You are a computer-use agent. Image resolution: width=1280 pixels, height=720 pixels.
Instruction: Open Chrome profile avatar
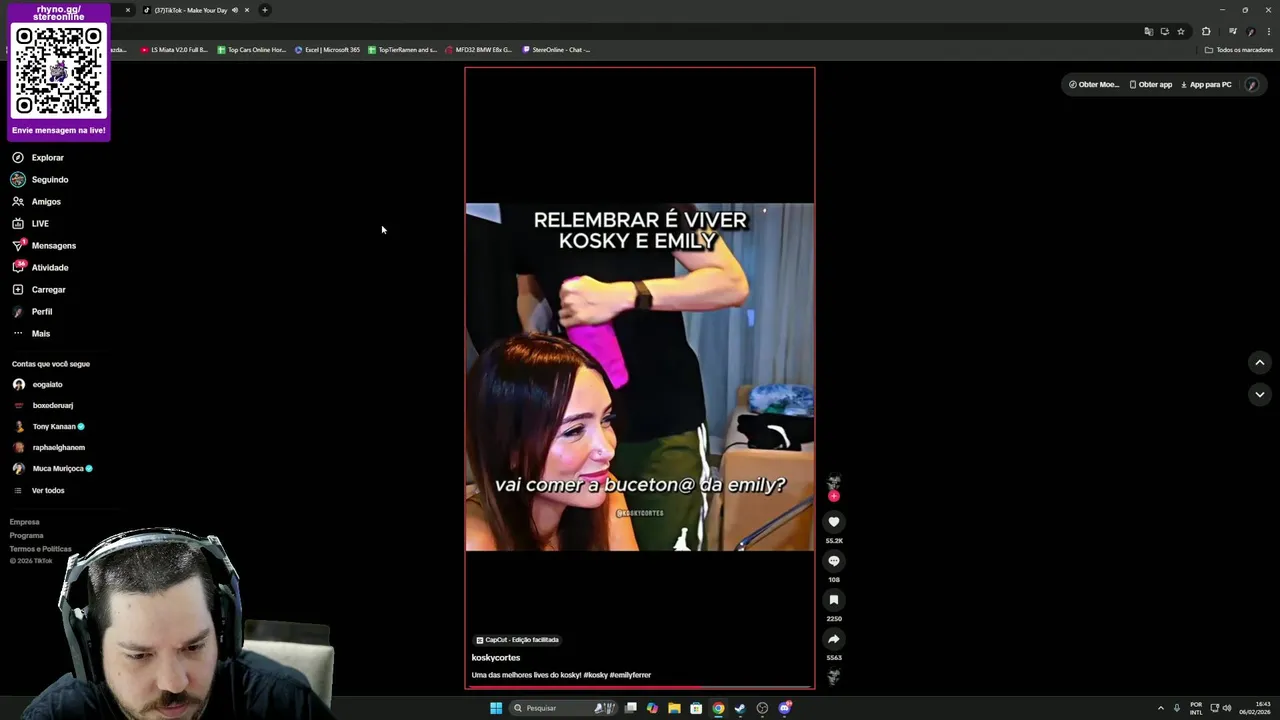coord(1251,32)
